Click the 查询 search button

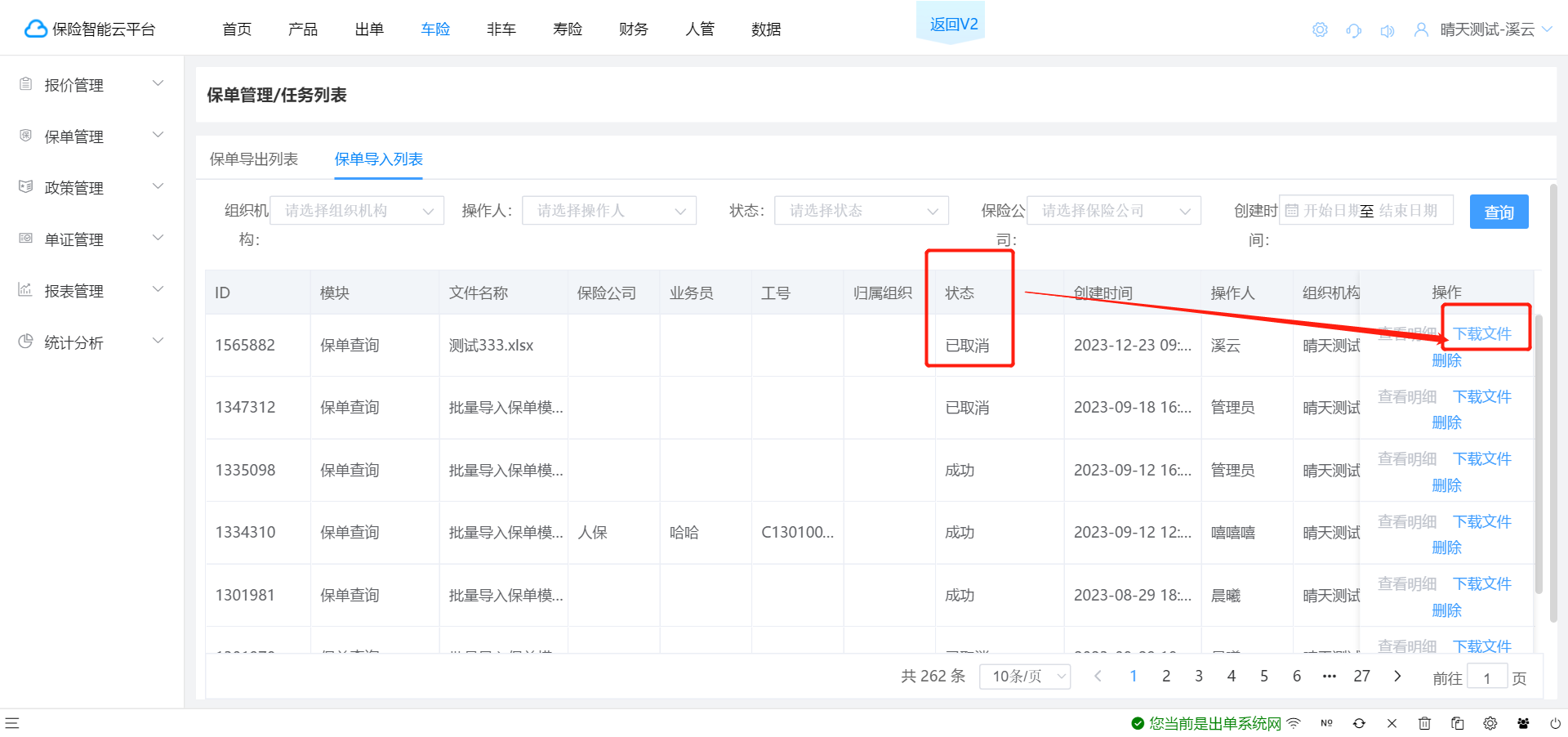[1499, 212]
